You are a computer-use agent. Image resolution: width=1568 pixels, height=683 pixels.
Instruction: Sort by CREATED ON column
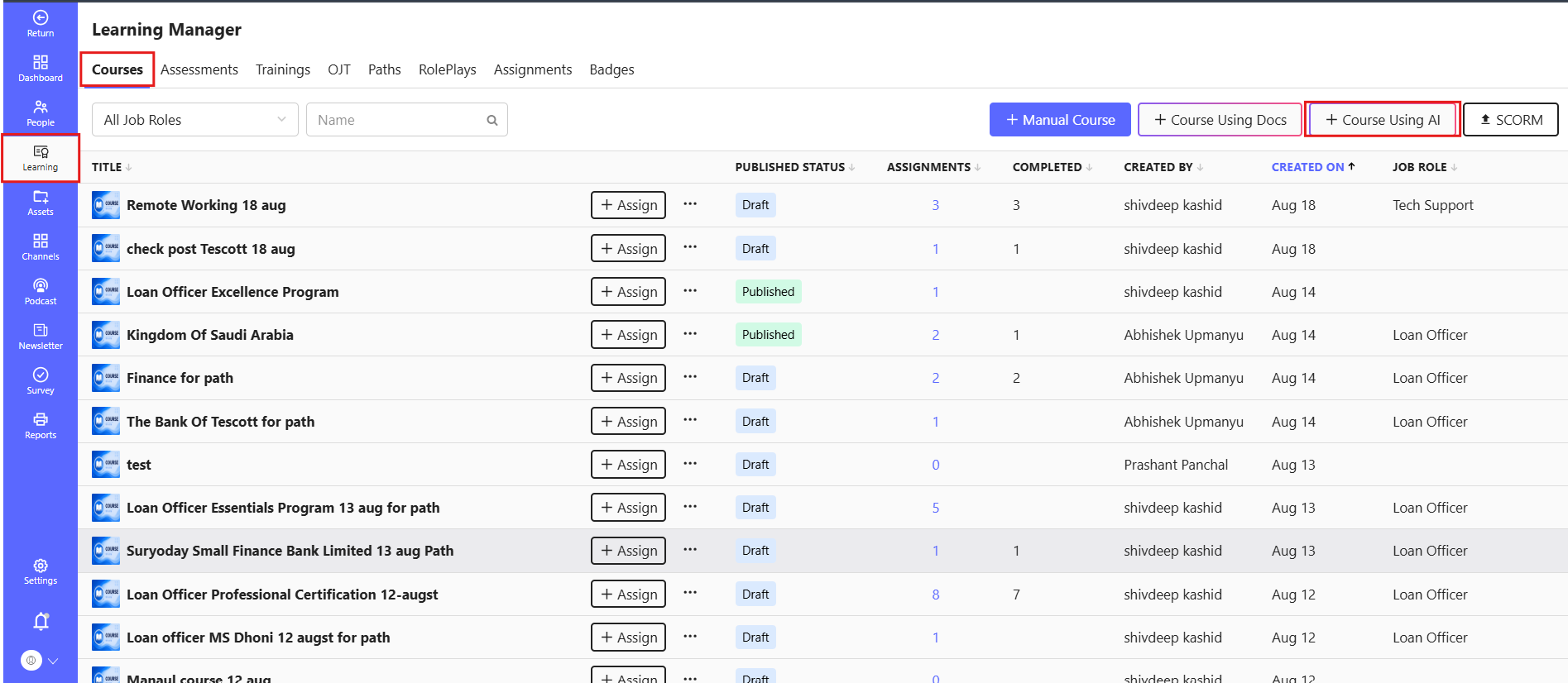(x=1313, y=167)
